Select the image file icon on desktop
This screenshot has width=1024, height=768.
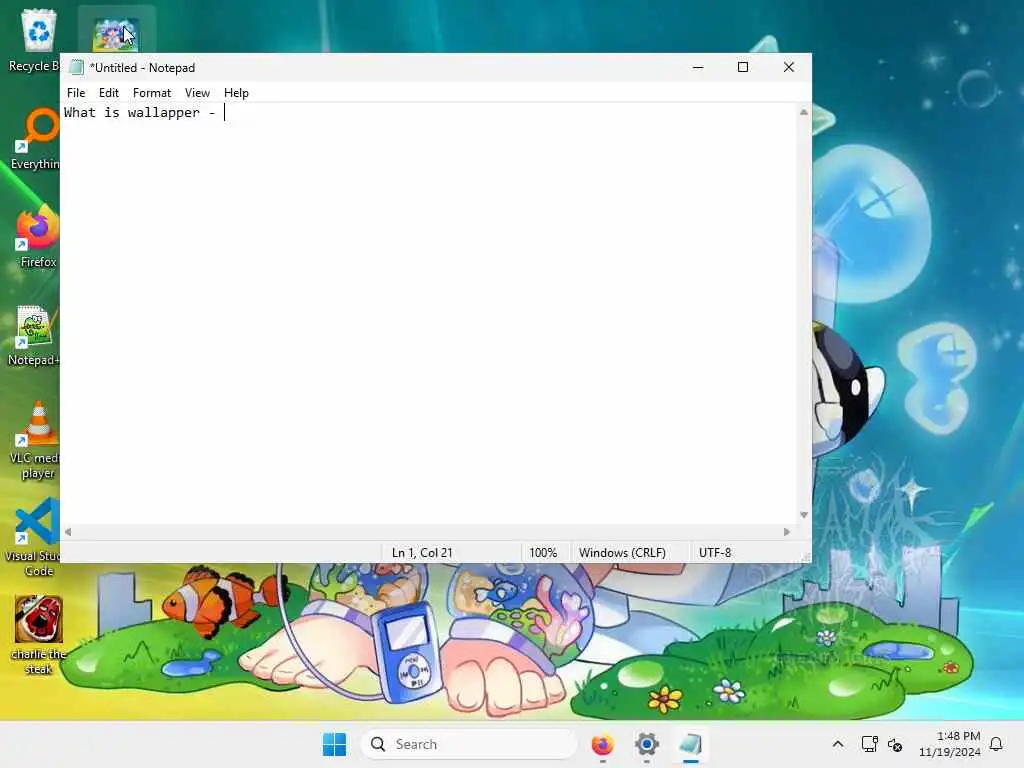[x=116, y=35]
